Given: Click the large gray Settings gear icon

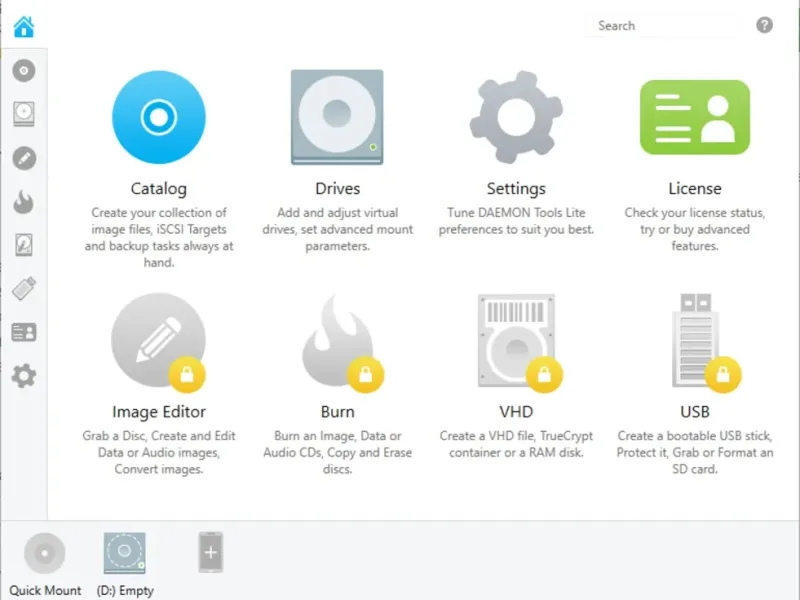Looking at the screenshot, I should point(516,117).
